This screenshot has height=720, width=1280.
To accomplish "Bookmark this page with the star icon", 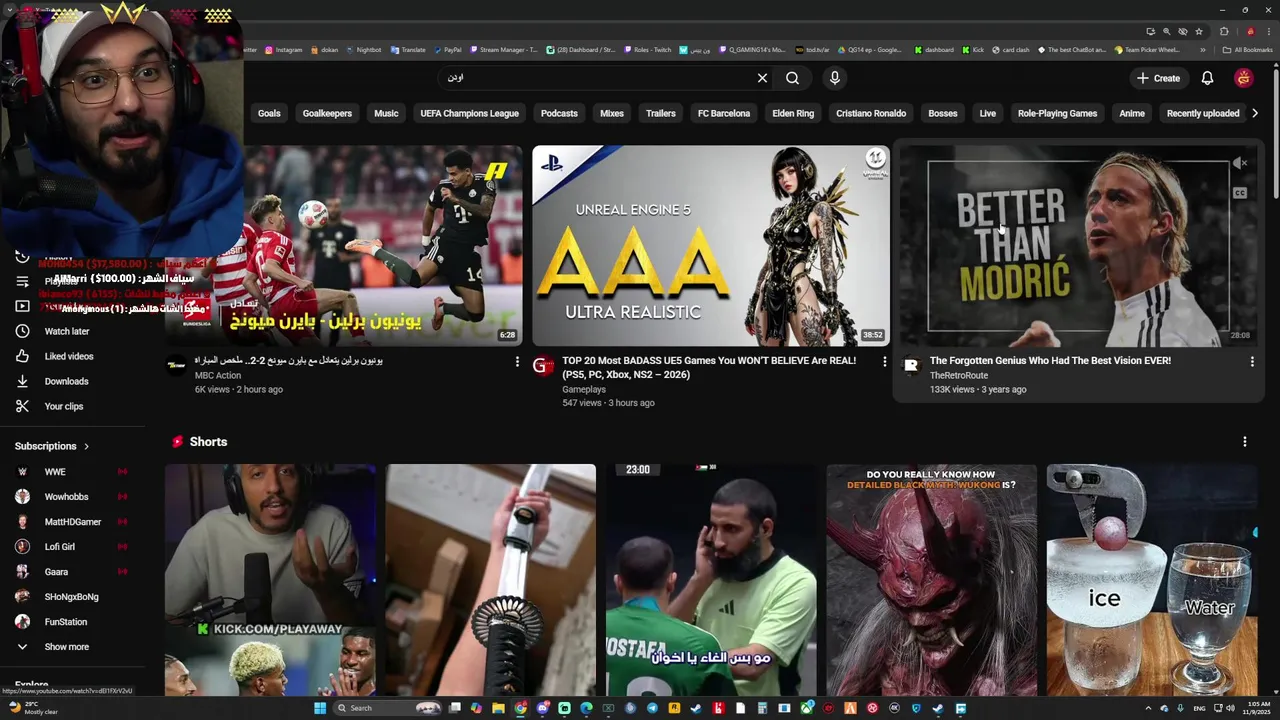I will point(1199,31).
